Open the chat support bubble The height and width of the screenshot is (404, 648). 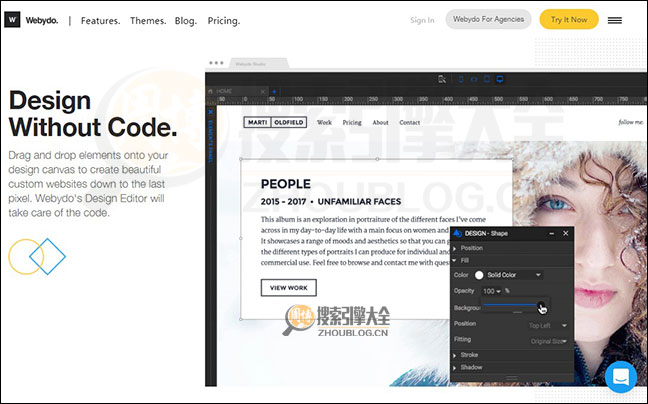pos(620,378)
